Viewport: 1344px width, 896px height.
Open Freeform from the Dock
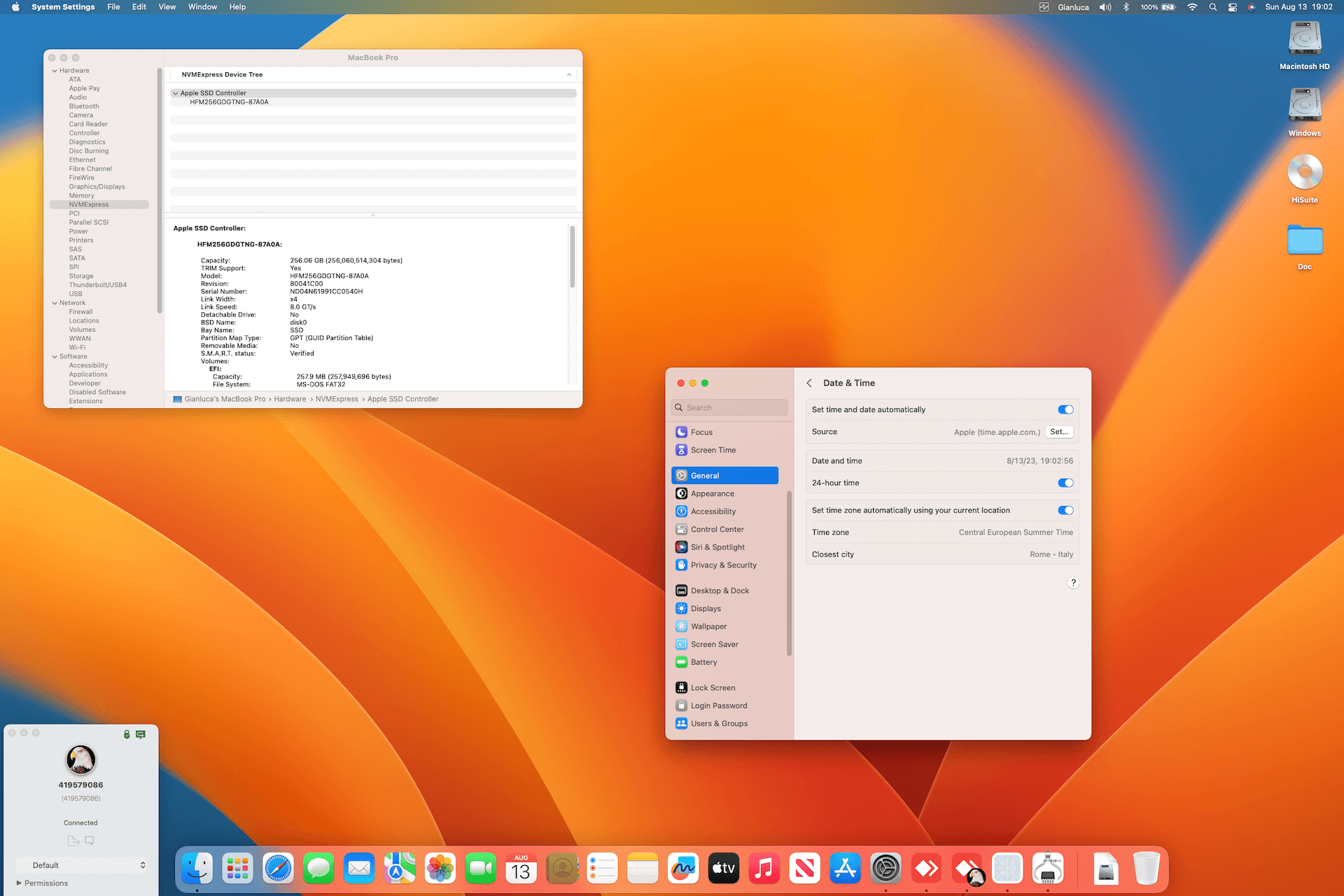682,869
